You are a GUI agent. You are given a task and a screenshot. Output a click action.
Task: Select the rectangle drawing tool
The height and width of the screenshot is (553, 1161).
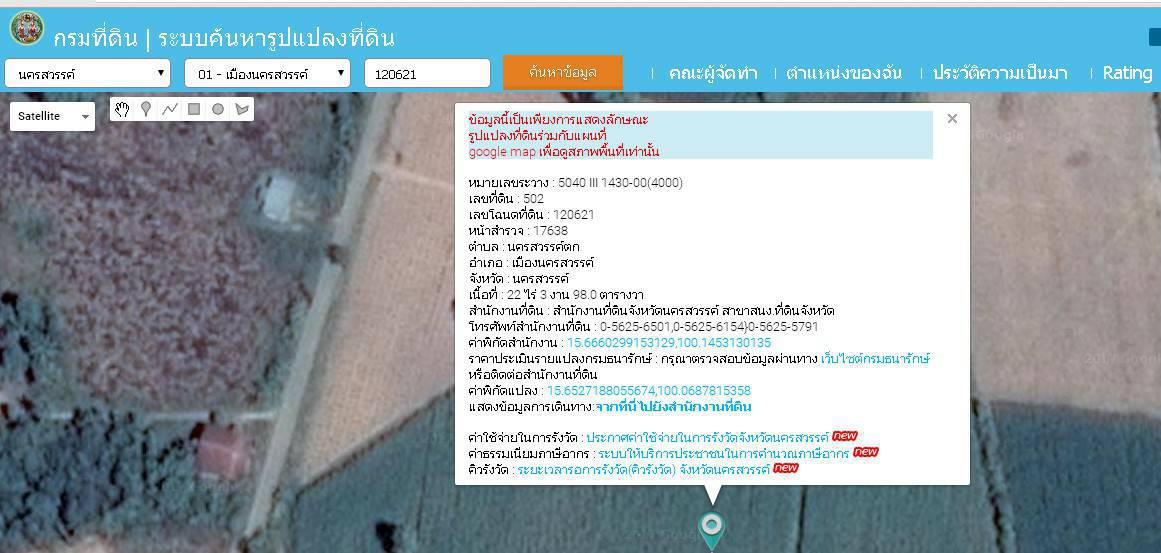pos(194,110)
